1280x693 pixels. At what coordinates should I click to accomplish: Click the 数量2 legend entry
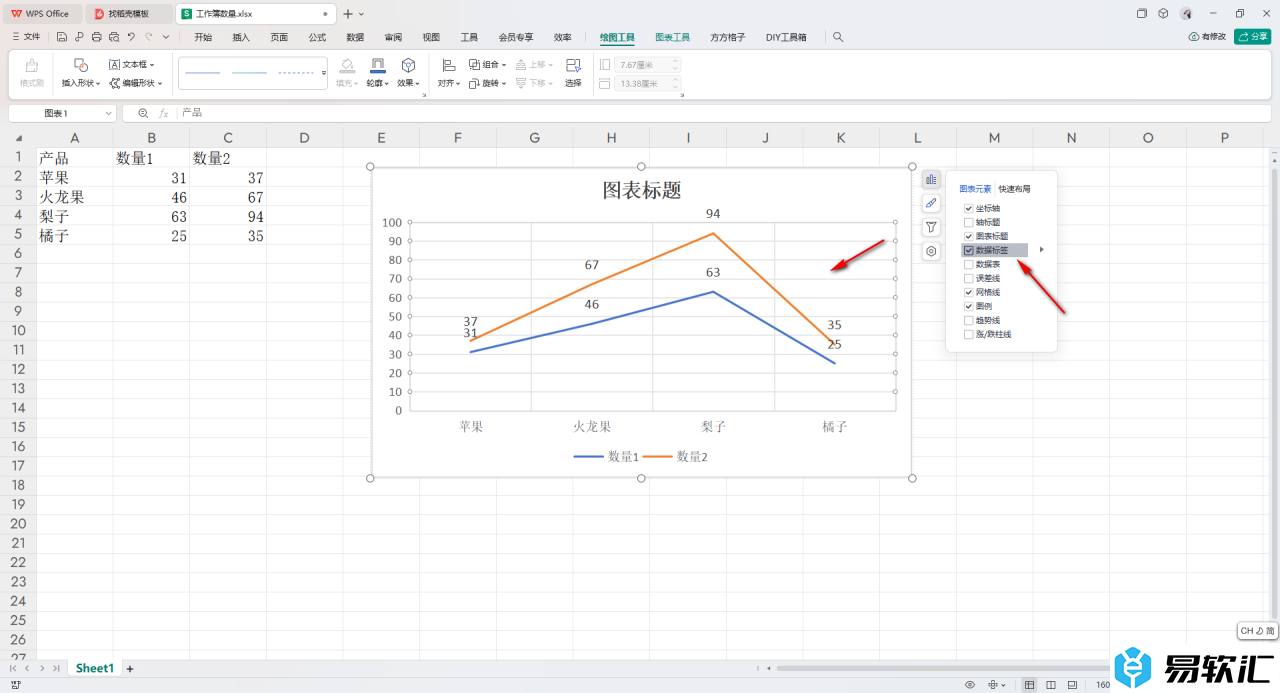675,456
